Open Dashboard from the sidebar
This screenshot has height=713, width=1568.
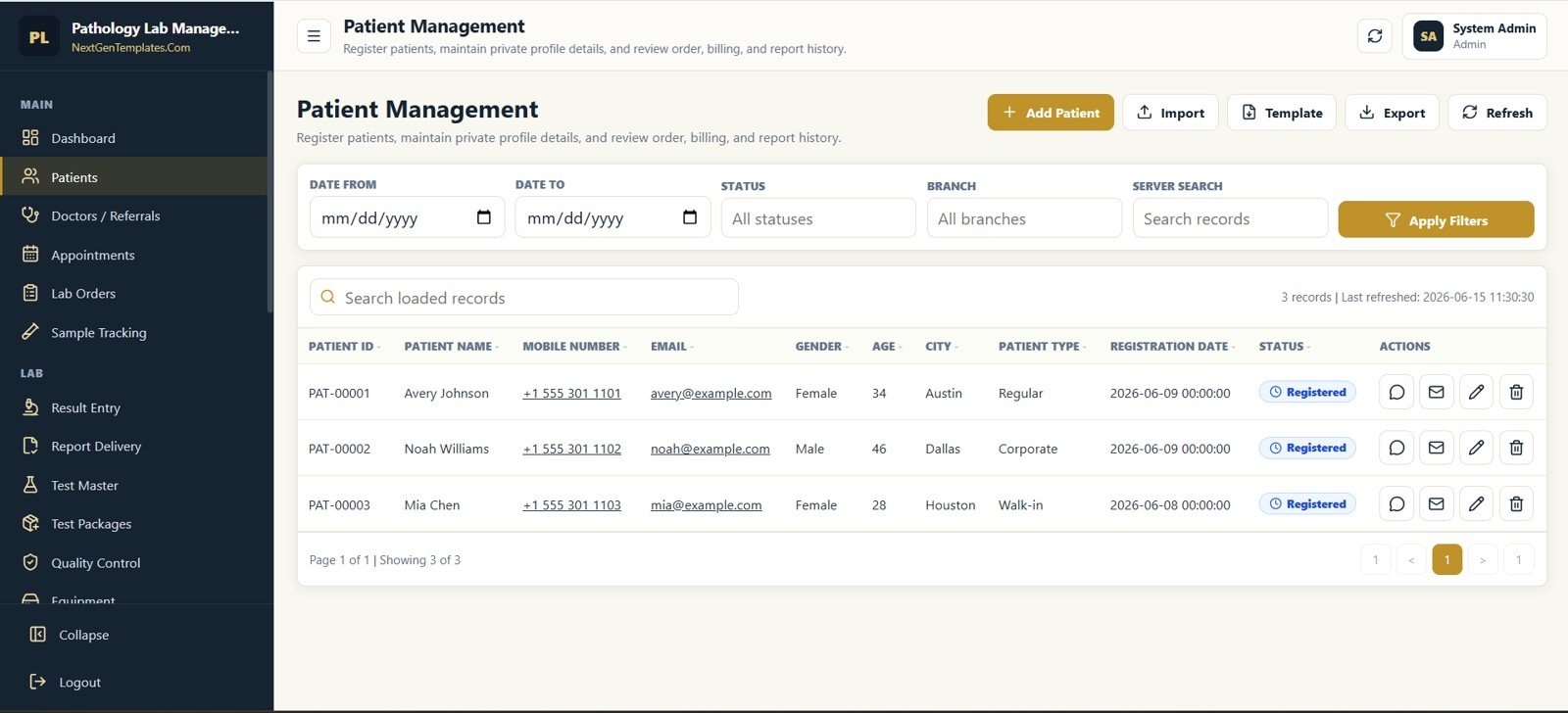133,138
